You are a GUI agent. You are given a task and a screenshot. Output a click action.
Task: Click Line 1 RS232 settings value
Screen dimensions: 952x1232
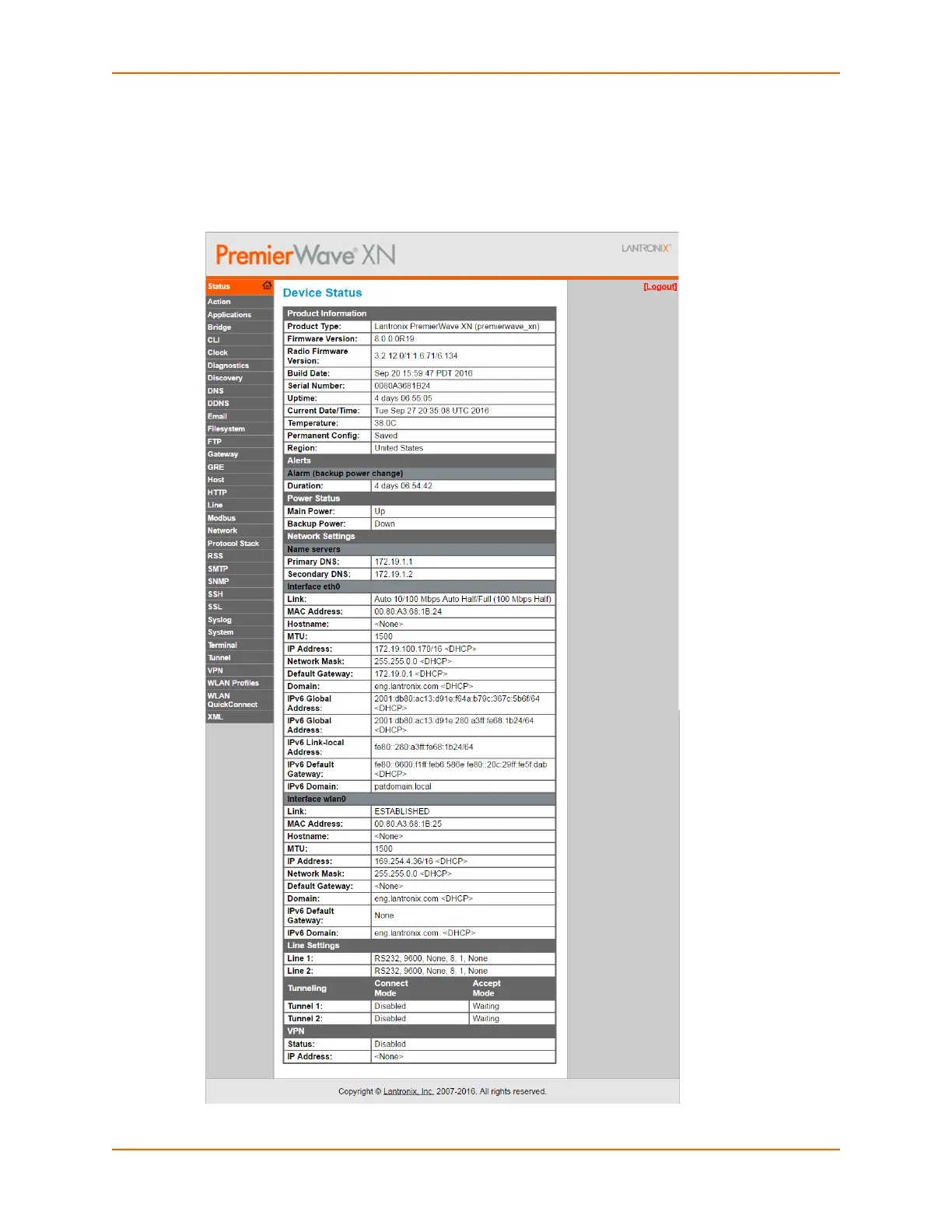(431, 958)
